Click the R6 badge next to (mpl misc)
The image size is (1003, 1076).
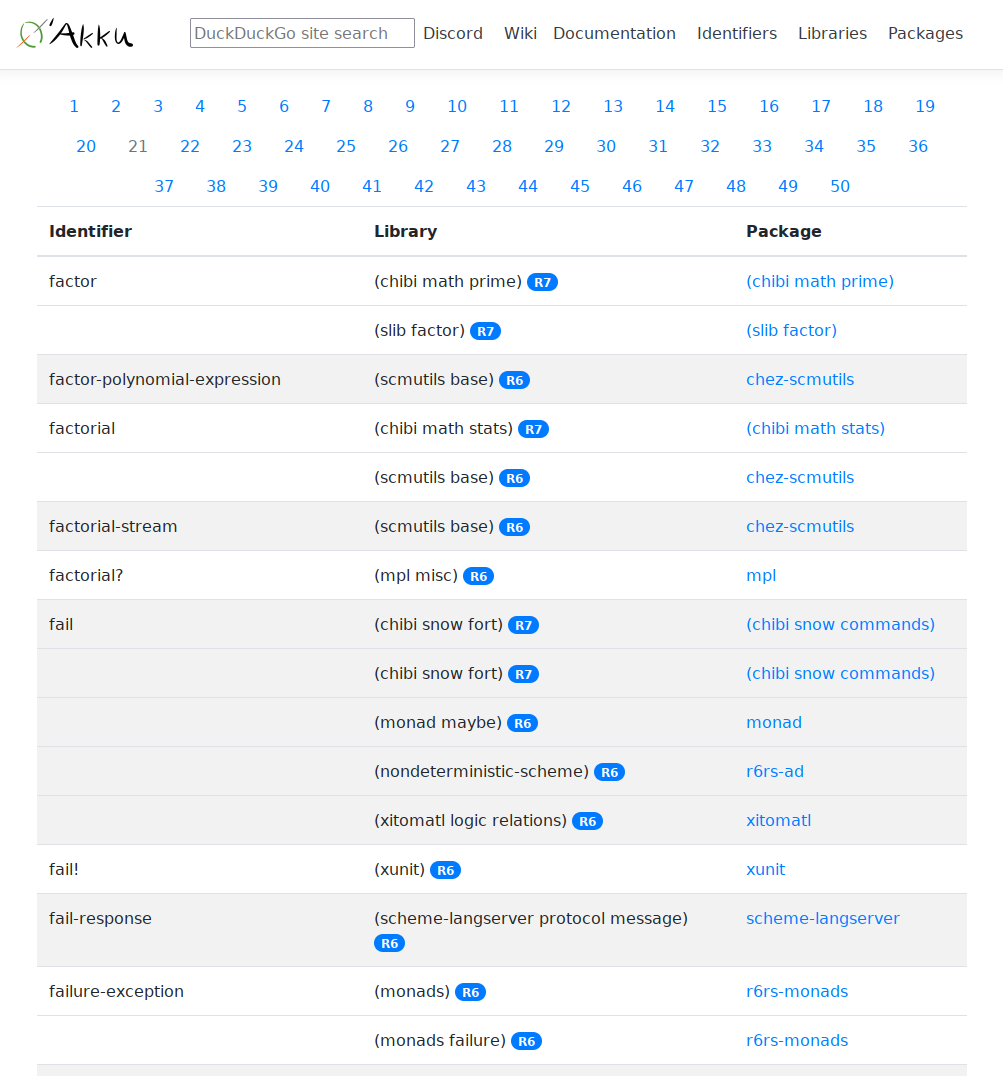(478, 576)
